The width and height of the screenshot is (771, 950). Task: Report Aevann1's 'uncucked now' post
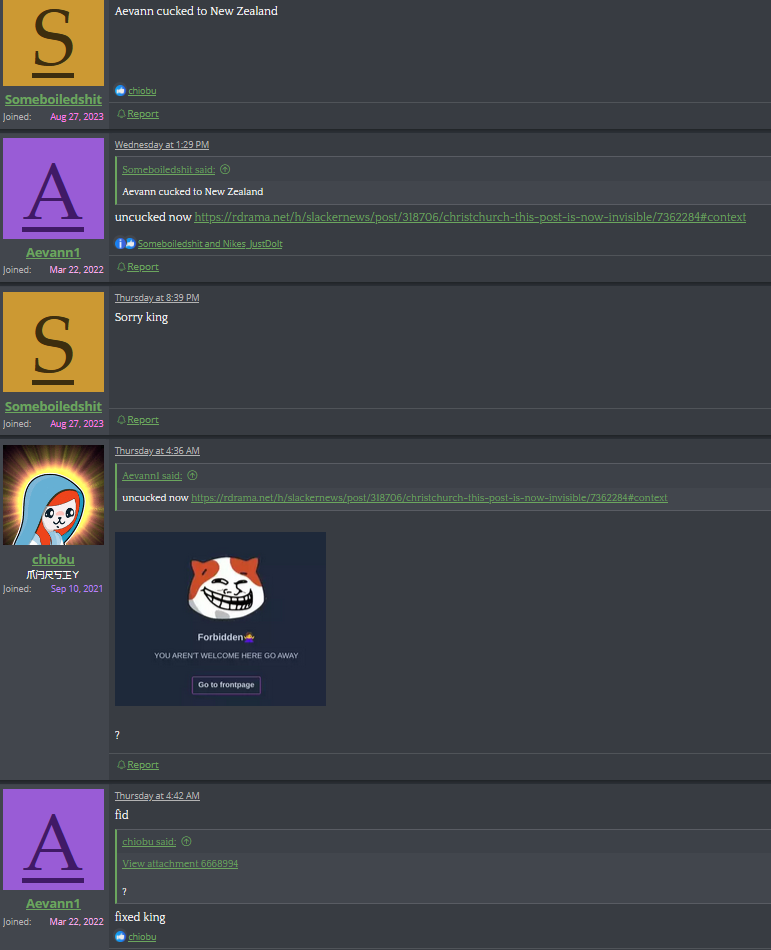(x=143, y=267)
